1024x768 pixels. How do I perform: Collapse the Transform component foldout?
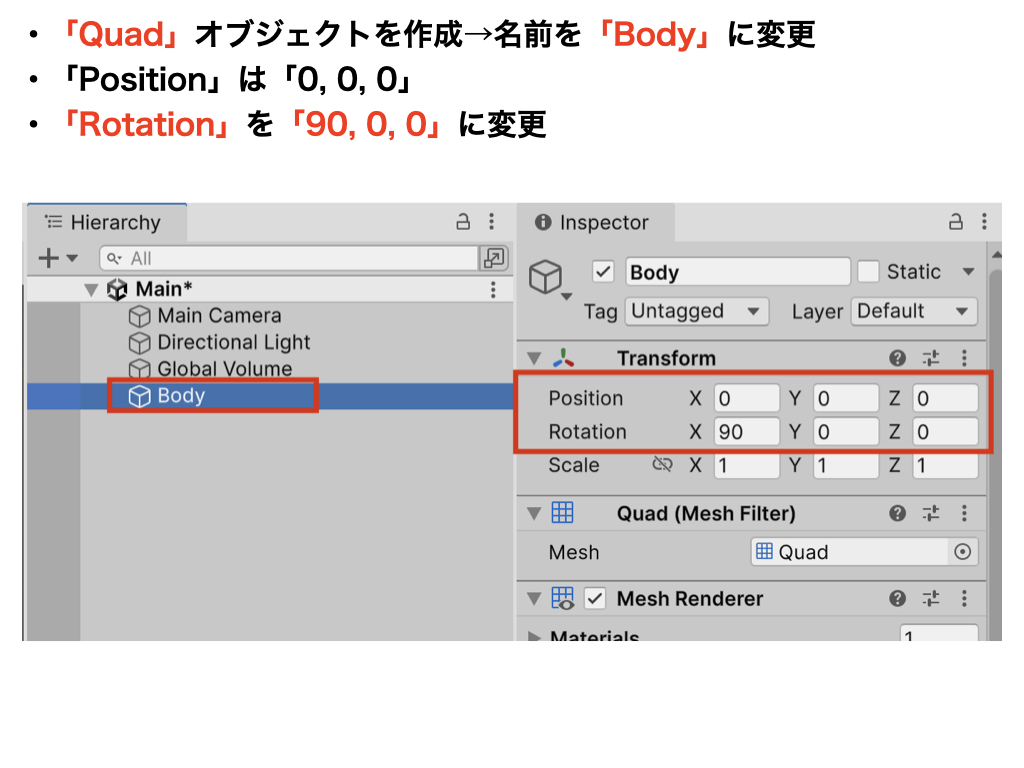tap(534, 359)
